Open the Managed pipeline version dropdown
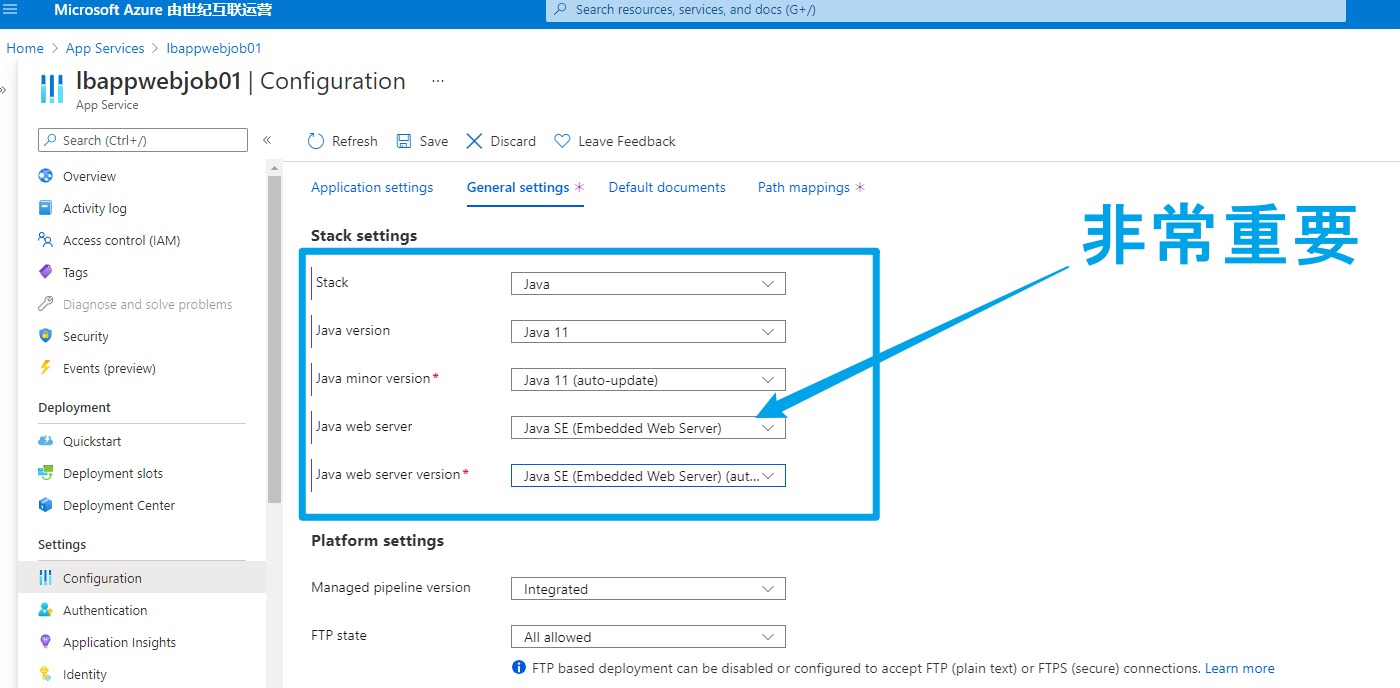Viewport: 1400px width, 688px height. pyautogui.click(x=648, y=589)
